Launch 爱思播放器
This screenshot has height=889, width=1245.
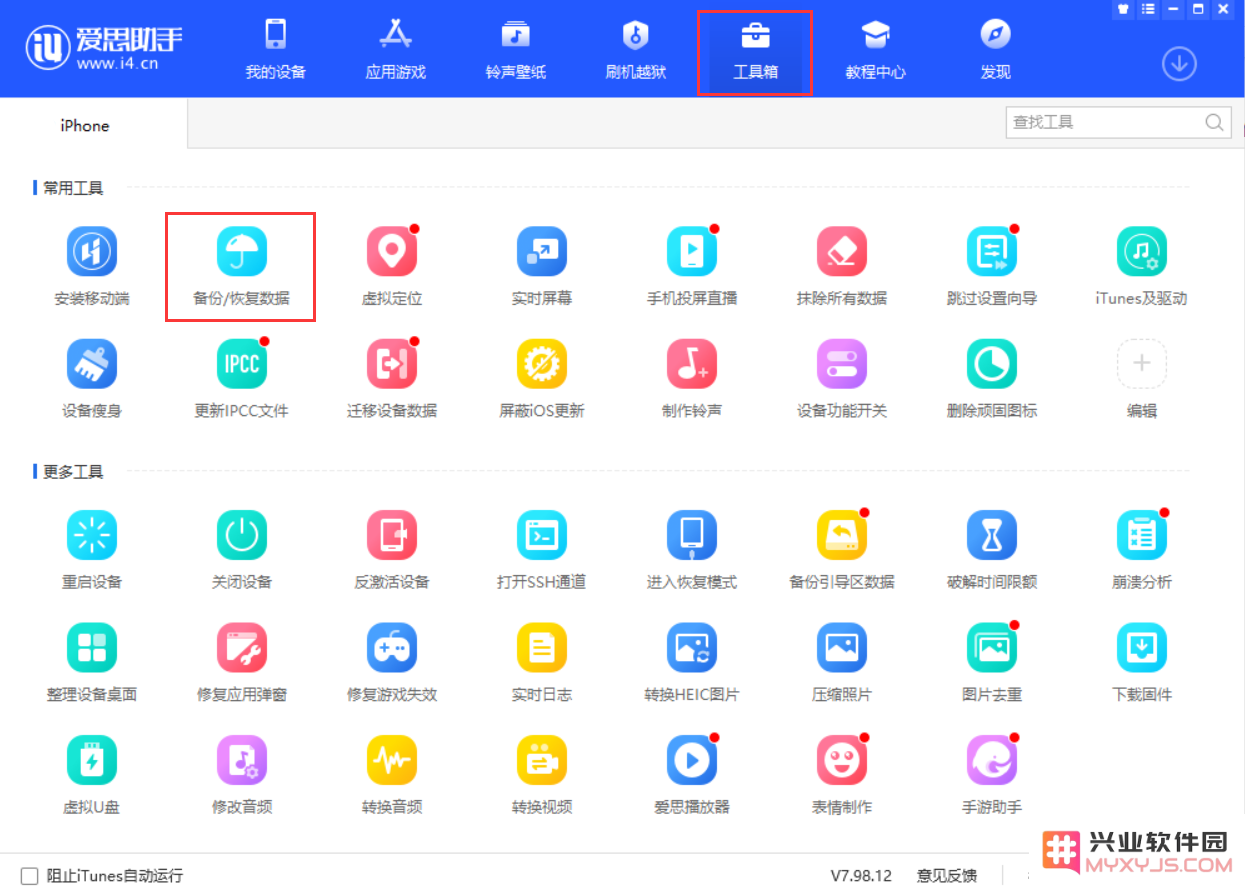coord(692,775)
